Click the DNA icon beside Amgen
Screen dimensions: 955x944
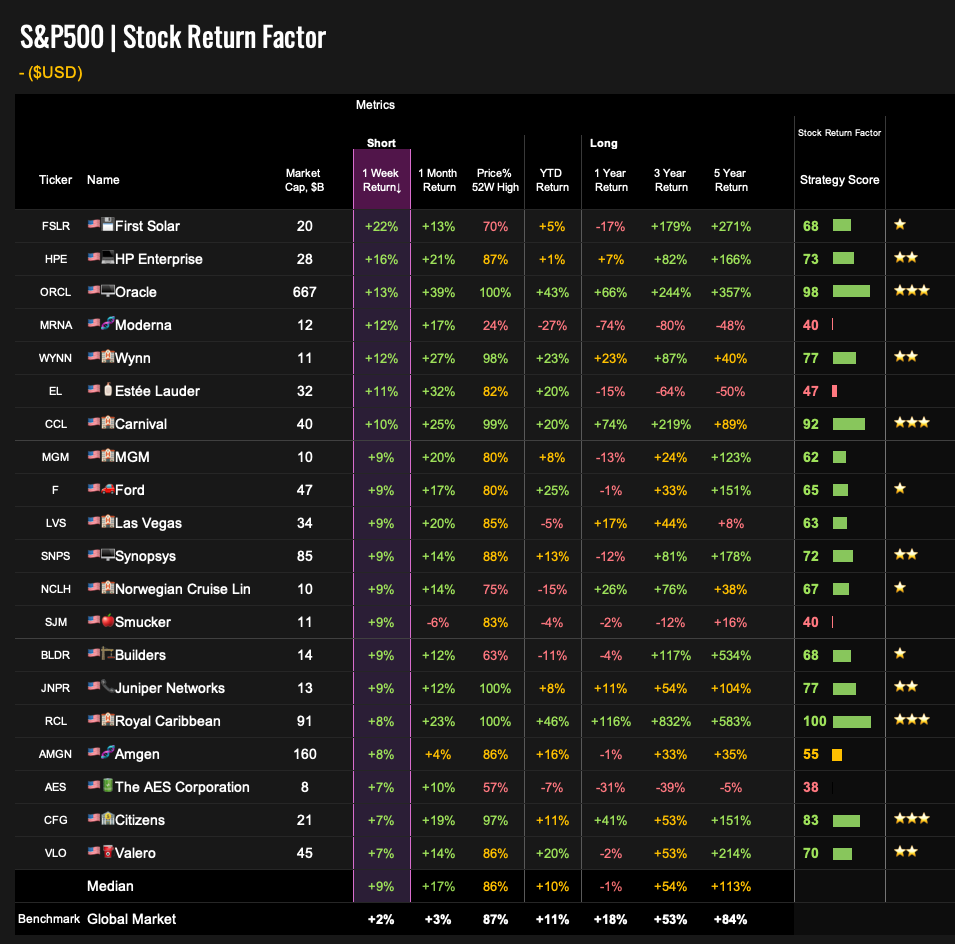[x=108, y=752]
